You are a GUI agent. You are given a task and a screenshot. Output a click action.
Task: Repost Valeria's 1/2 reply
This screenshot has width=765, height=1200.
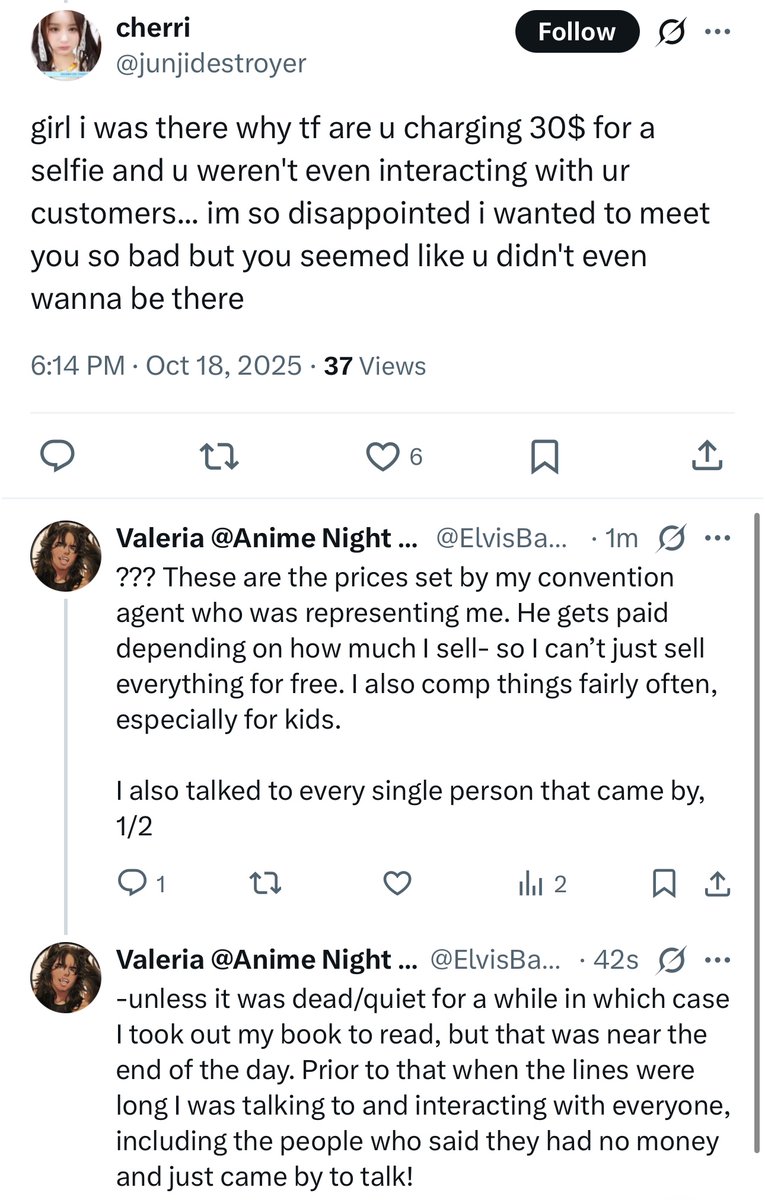click(x=264, y=884)
